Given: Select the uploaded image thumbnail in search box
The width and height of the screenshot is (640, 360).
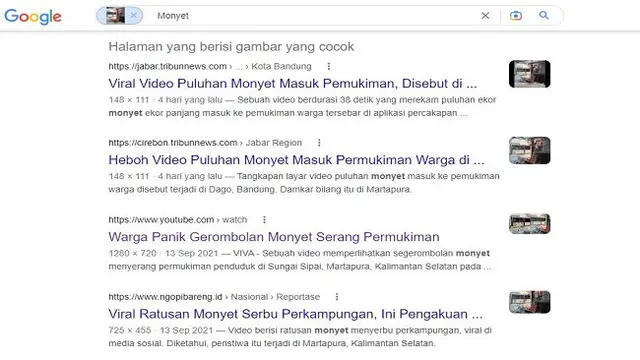Looking at the screenshot, I should pyautogui.click(x=116, y=16).
